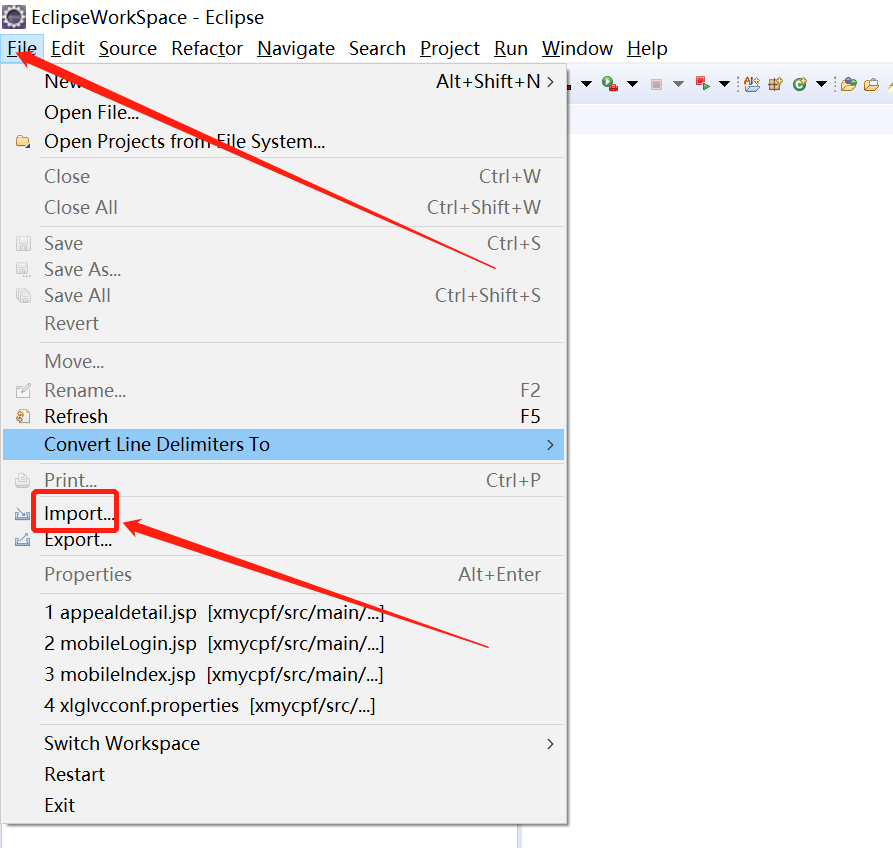The width and height of the screenshot is (893, 848).
Task: Click the New Java Class toolbar icon
Action: [x=800, y=84]
